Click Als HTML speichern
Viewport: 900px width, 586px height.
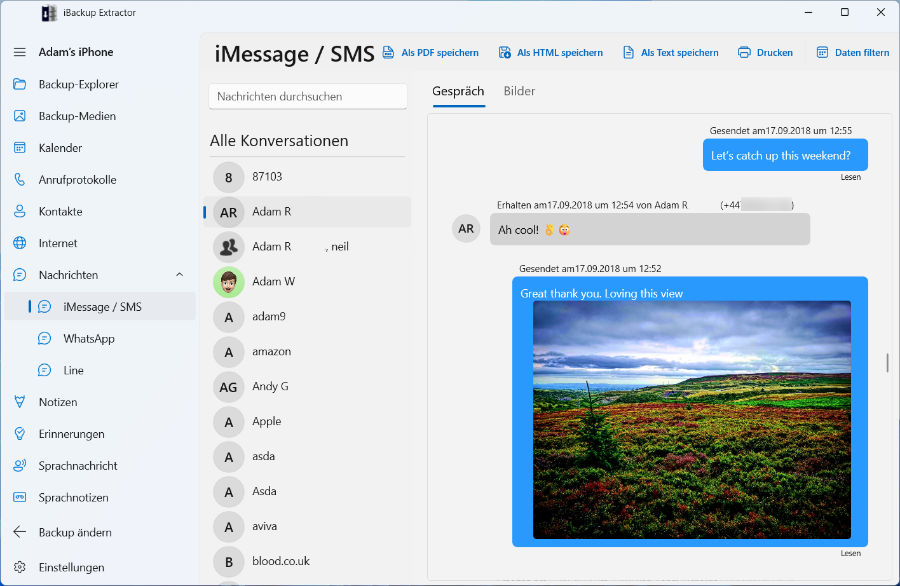[x=550, y=52]
